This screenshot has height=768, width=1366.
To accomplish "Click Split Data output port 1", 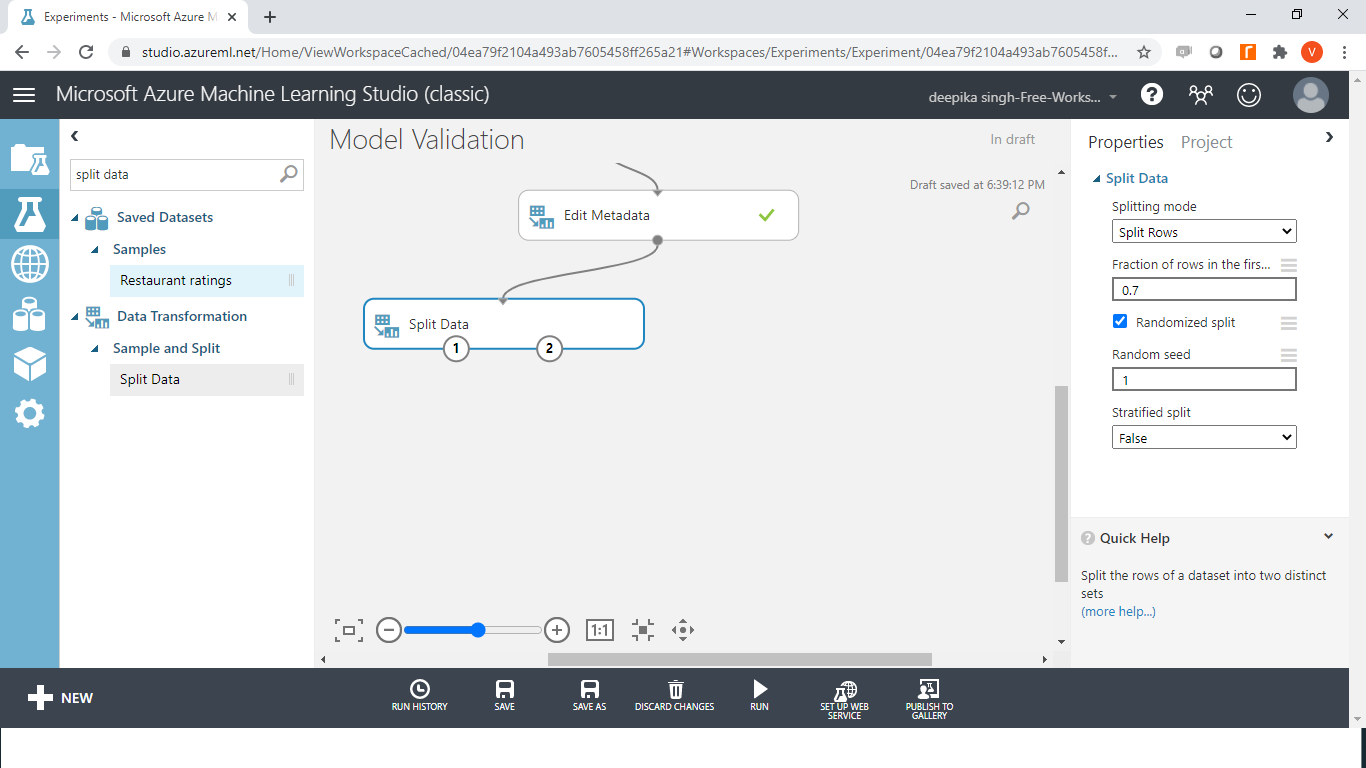I will point(456,348).
